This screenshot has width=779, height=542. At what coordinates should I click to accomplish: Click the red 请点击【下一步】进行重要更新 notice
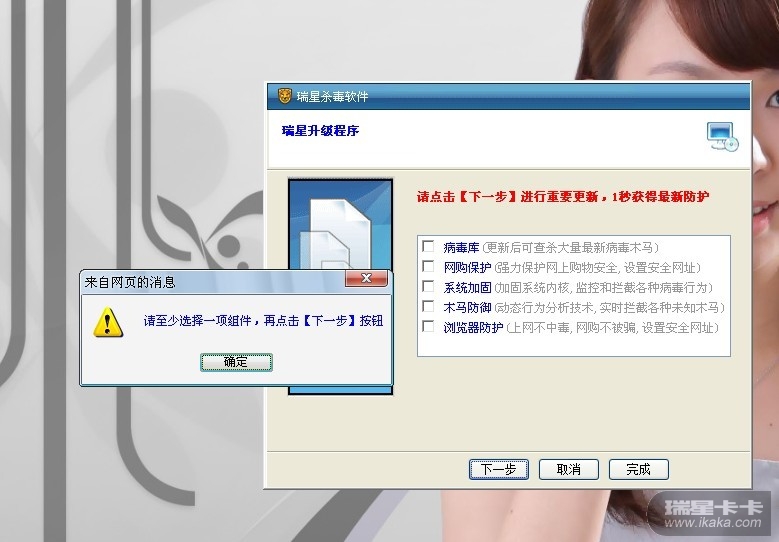(563, 197)
